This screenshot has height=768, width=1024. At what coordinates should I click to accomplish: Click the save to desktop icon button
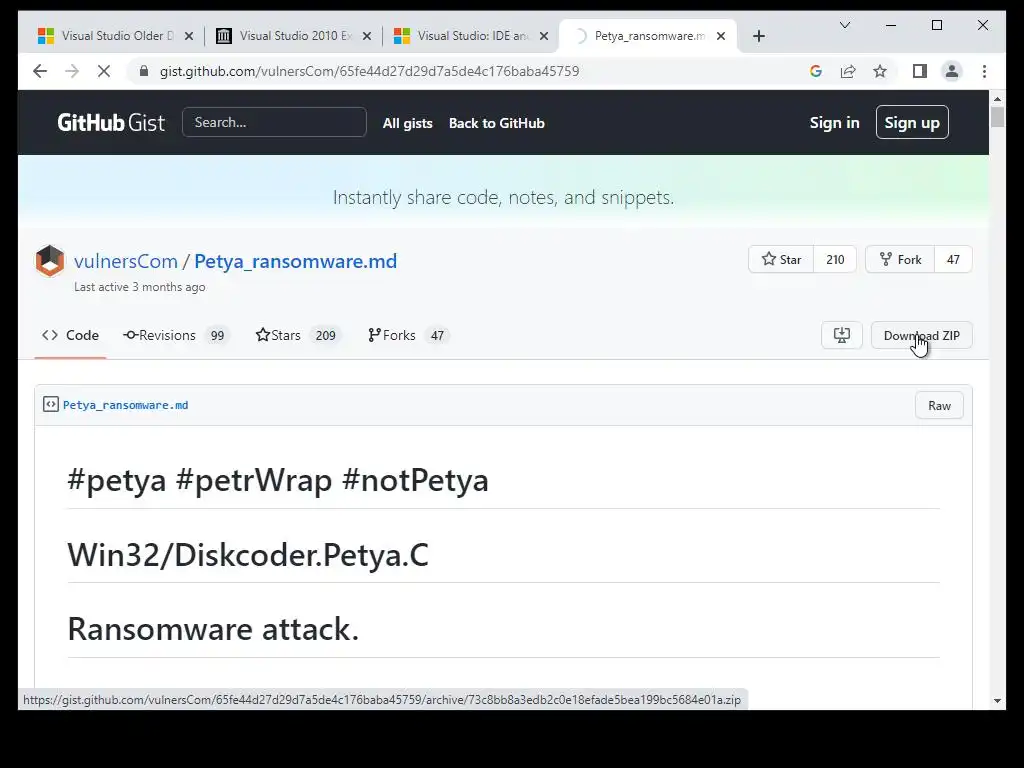pyautogui.click(x=842, y=335)
